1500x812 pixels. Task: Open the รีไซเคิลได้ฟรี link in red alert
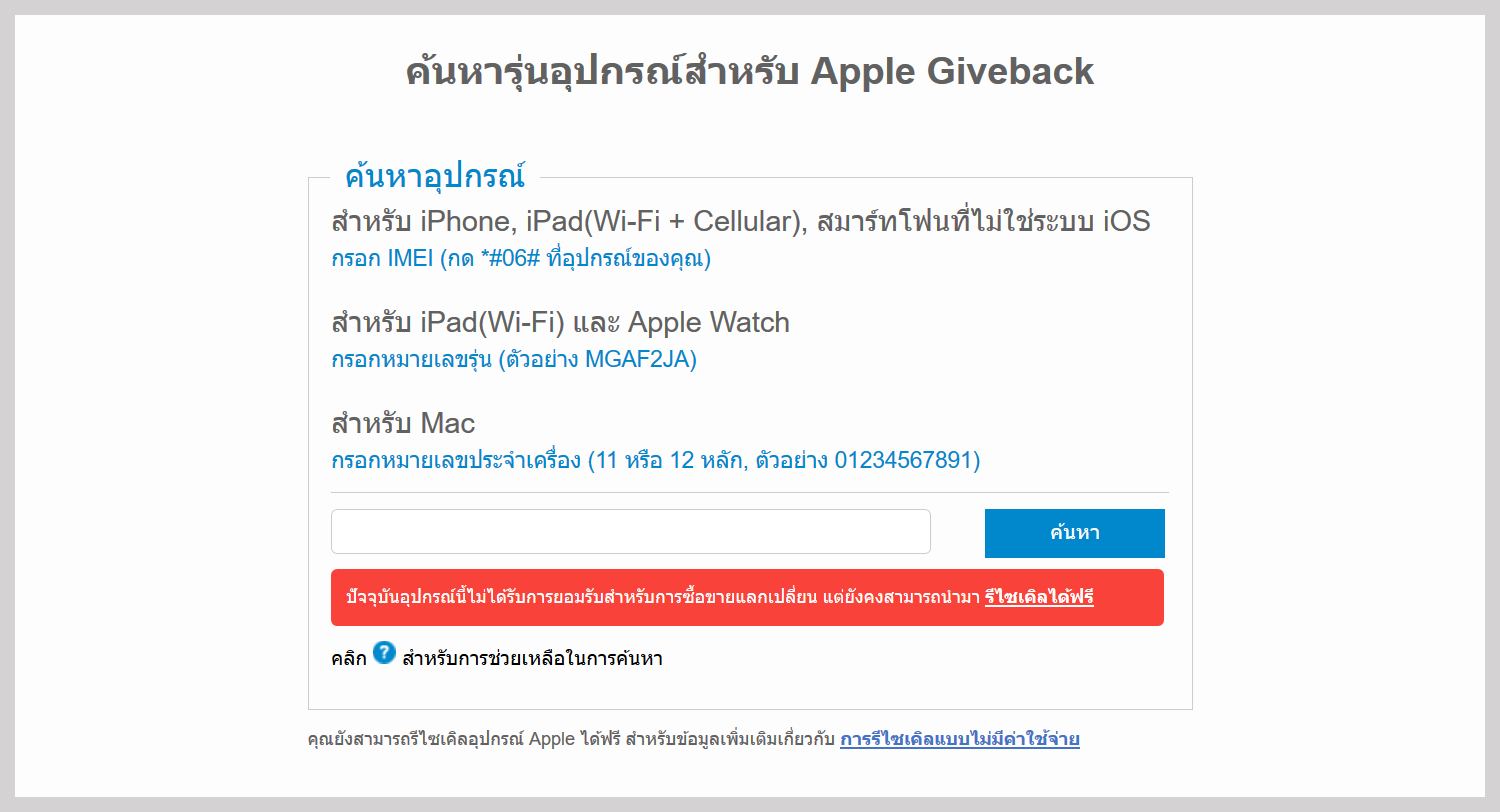click(1039, 598)
